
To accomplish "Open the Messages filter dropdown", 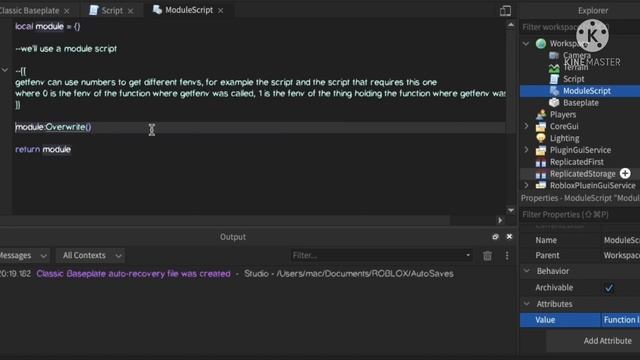I will click(x=24, y=256).
